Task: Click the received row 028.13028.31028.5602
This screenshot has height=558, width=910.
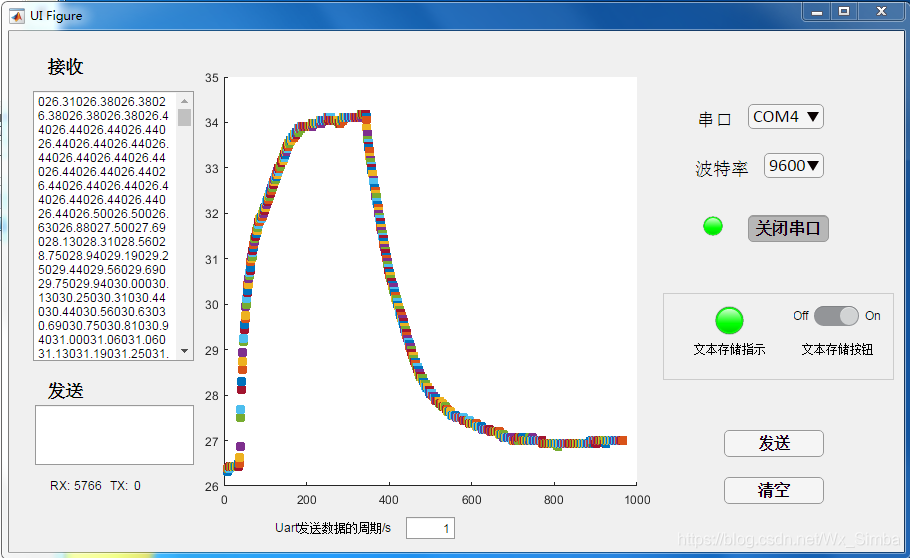Action: [102, 242]
